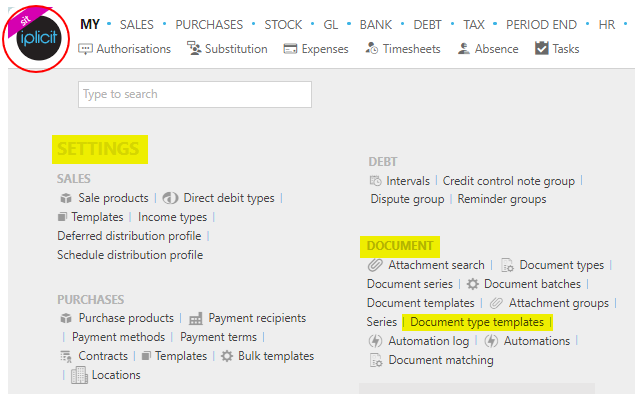The image size is (635, 394).
Task: Open Credit control note group
Action: 509,181
